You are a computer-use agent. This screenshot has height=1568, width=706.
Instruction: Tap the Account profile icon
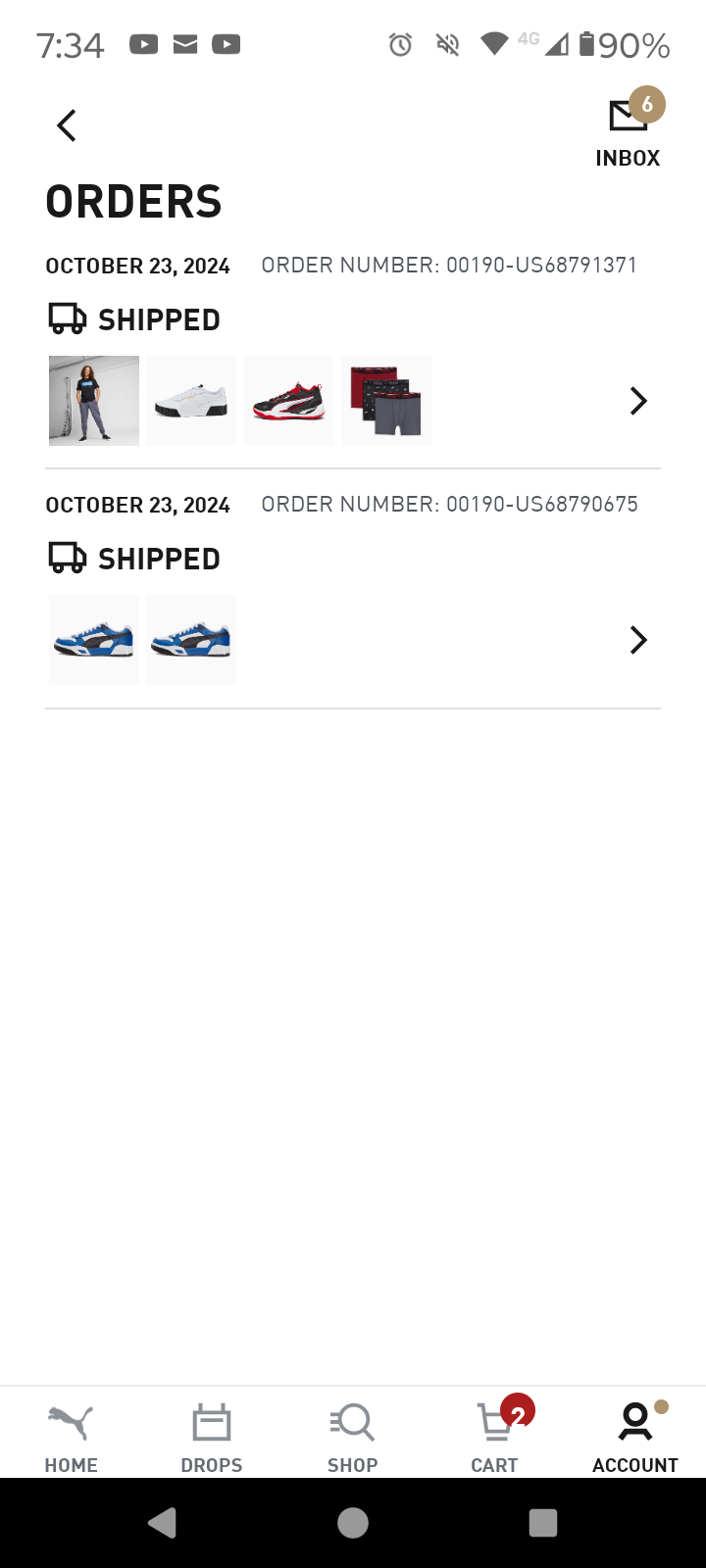click(635, 1423)
